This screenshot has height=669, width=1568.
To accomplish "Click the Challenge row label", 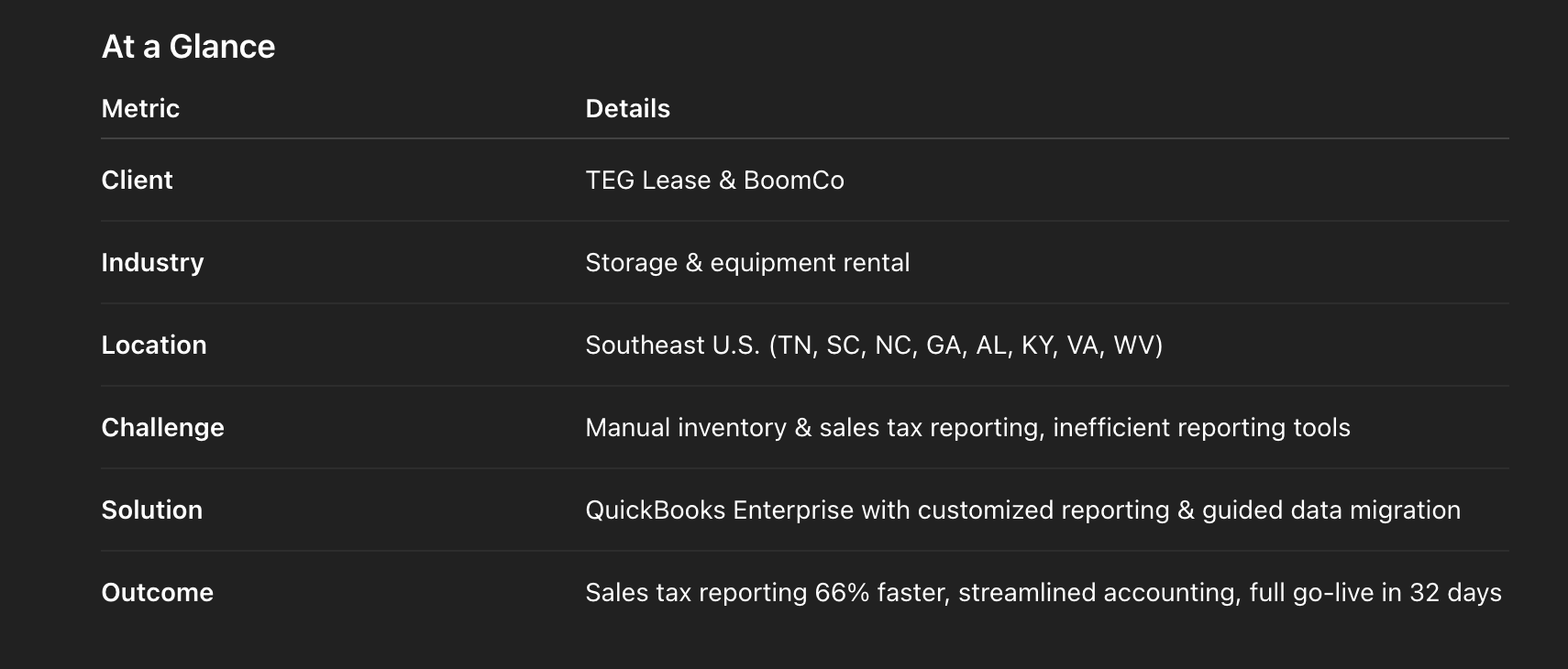I will coord(162,428).
